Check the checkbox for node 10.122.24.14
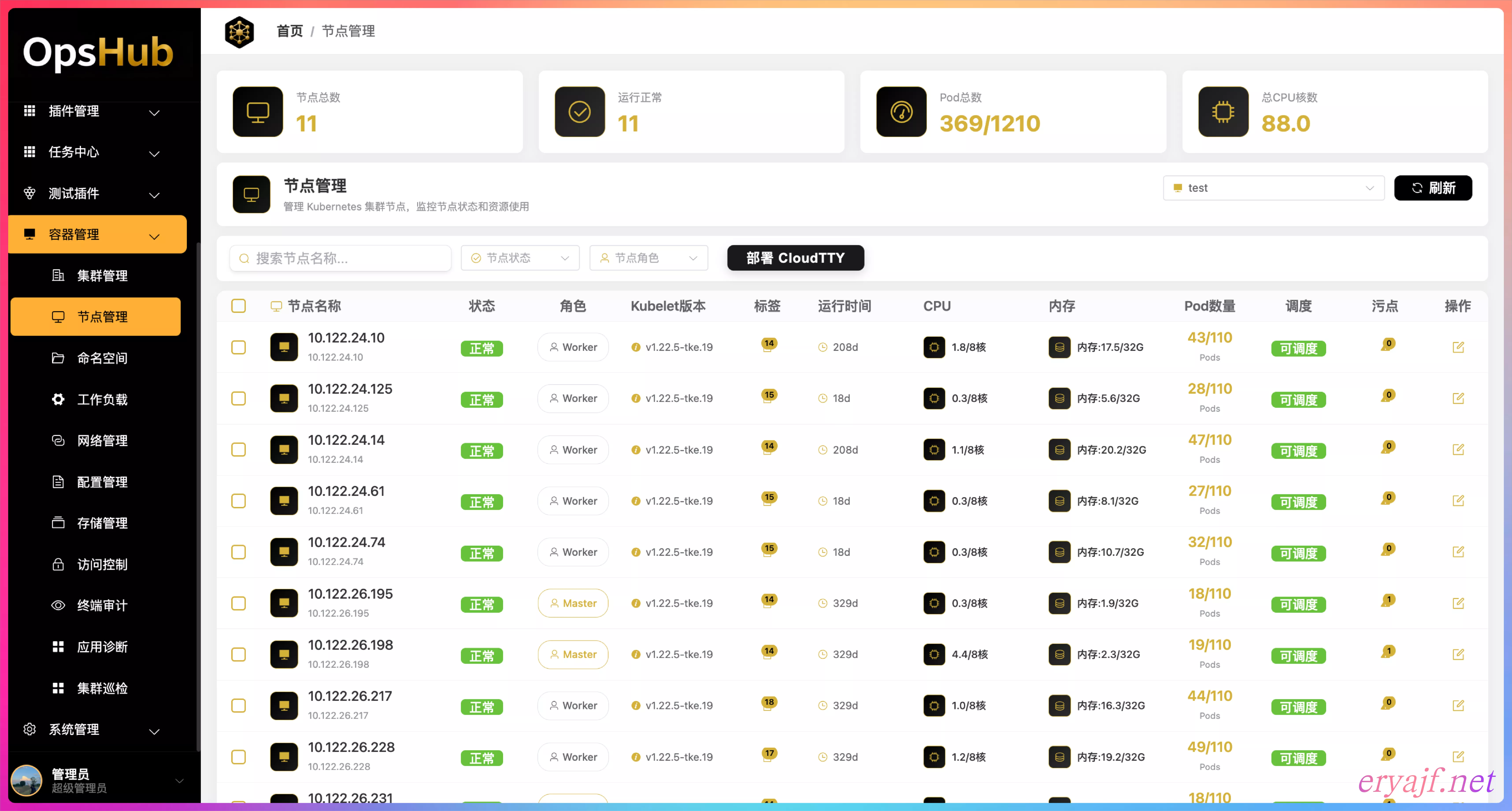1512x811 pixels. [x=238, y=450]
